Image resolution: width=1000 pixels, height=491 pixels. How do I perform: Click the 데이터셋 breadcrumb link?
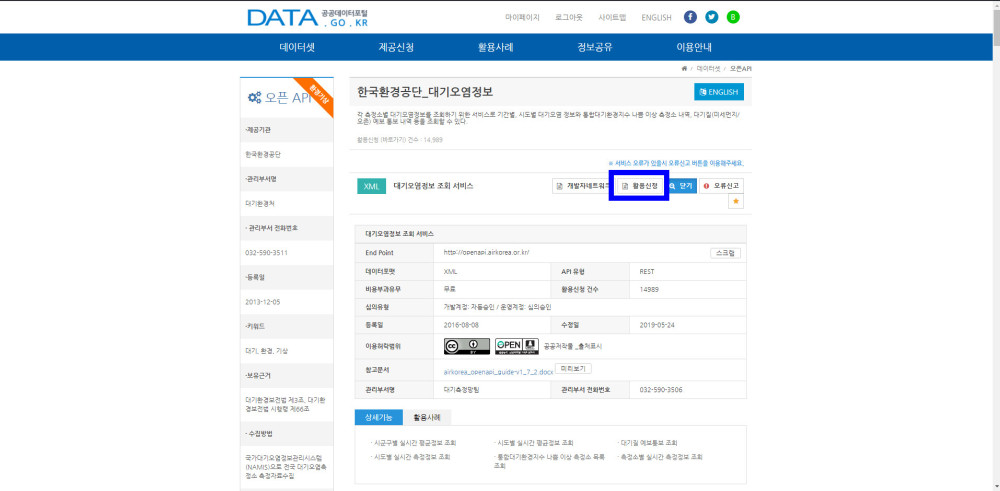[709, 68]
